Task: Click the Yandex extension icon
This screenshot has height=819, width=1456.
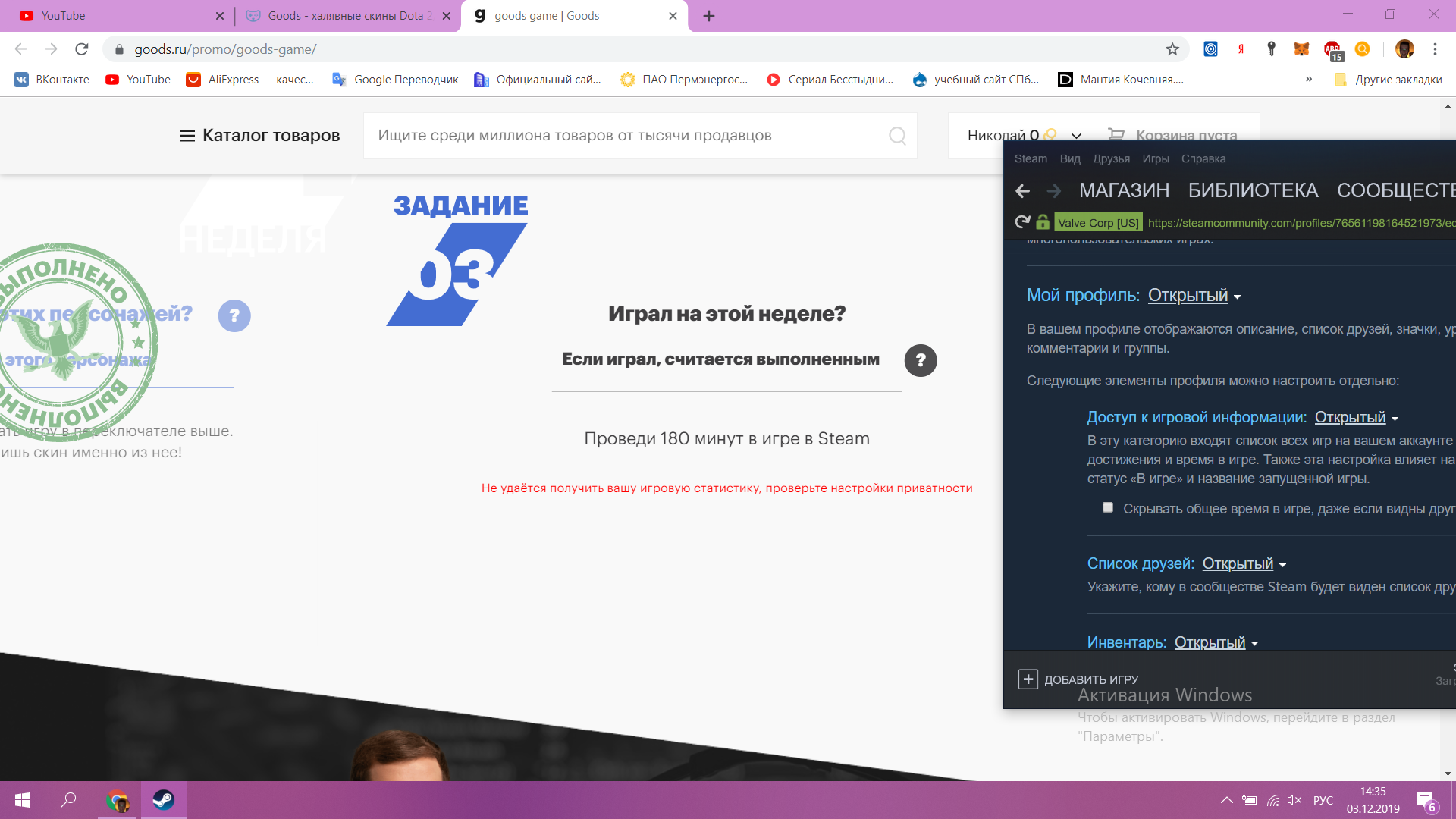Action: [1241, 49]
